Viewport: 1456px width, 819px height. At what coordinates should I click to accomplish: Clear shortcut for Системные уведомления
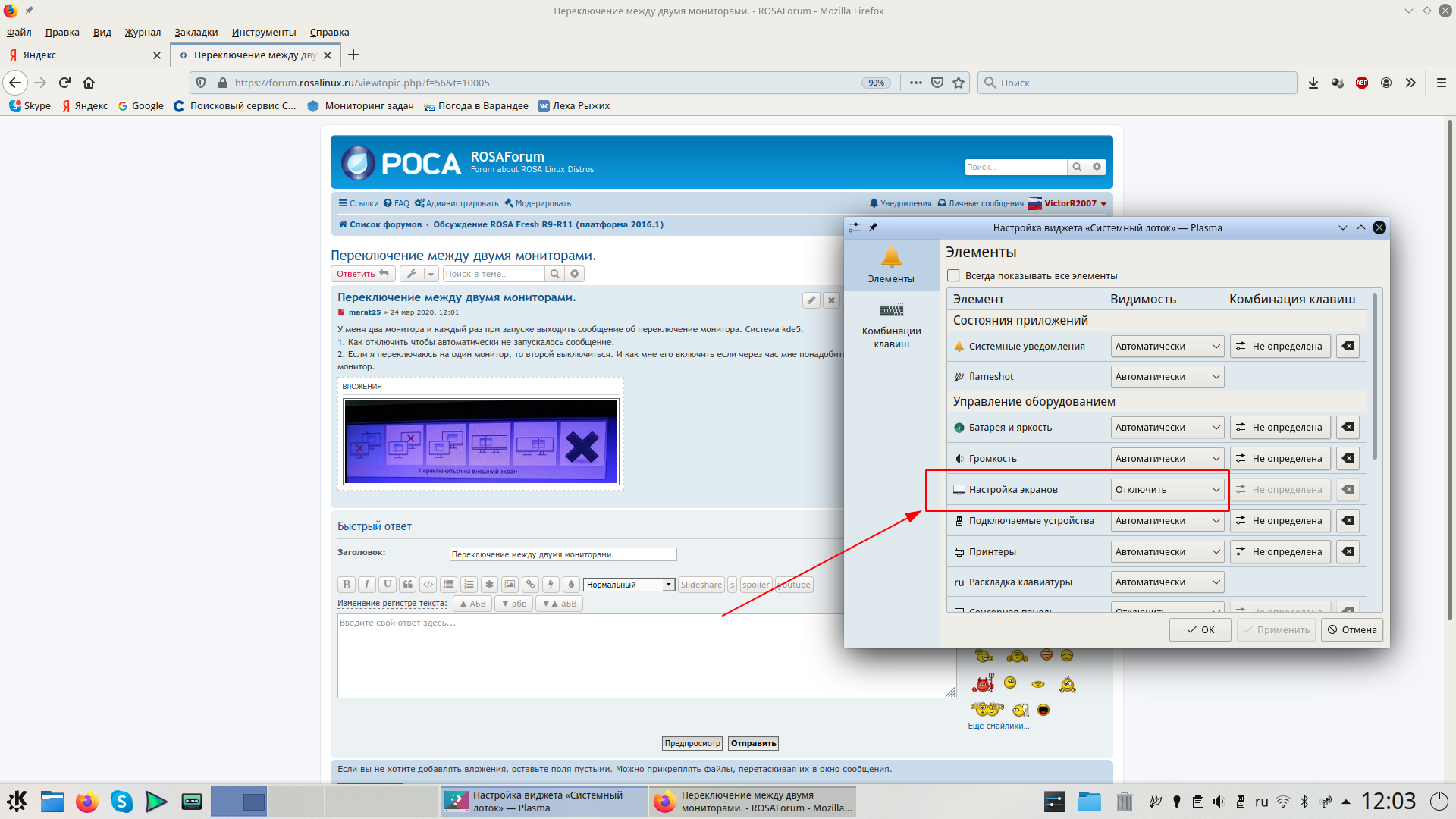click(1348, 347)
